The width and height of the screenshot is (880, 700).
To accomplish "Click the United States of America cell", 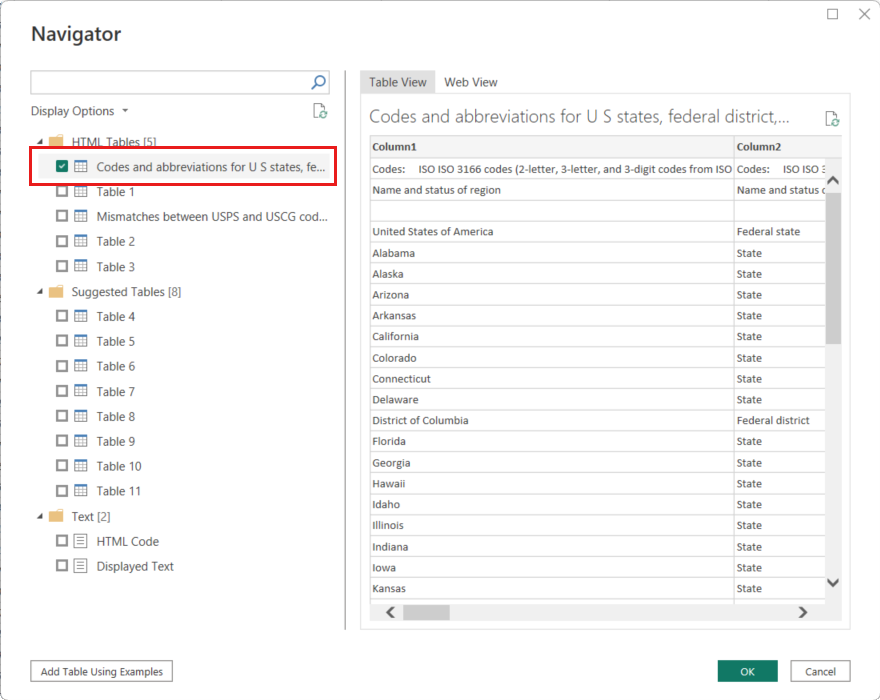I will [x=552, y=231].
